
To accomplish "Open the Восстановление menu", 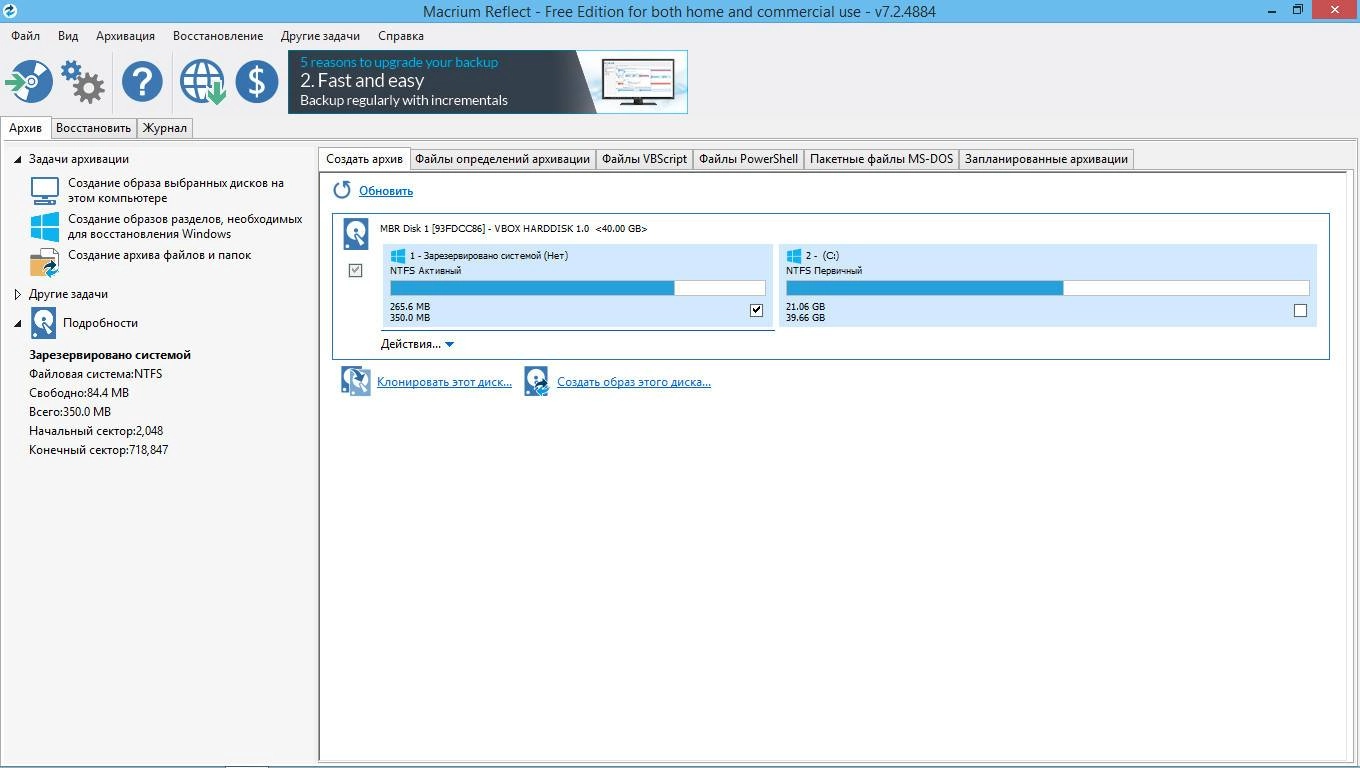I will coord(218,36).
